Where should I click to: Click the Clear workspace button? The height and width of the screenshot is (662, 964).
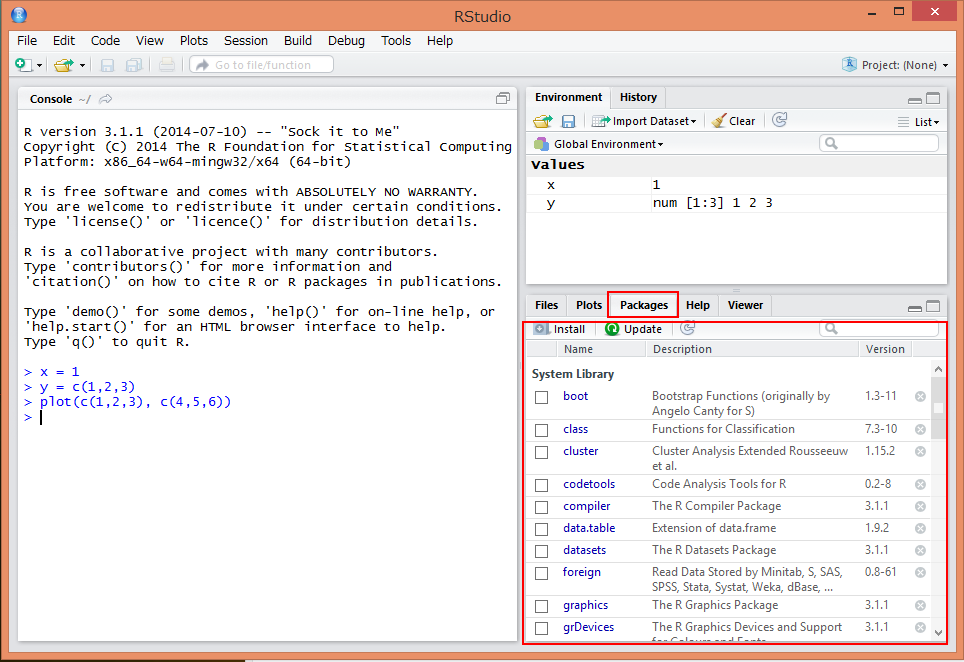(733, 121)
